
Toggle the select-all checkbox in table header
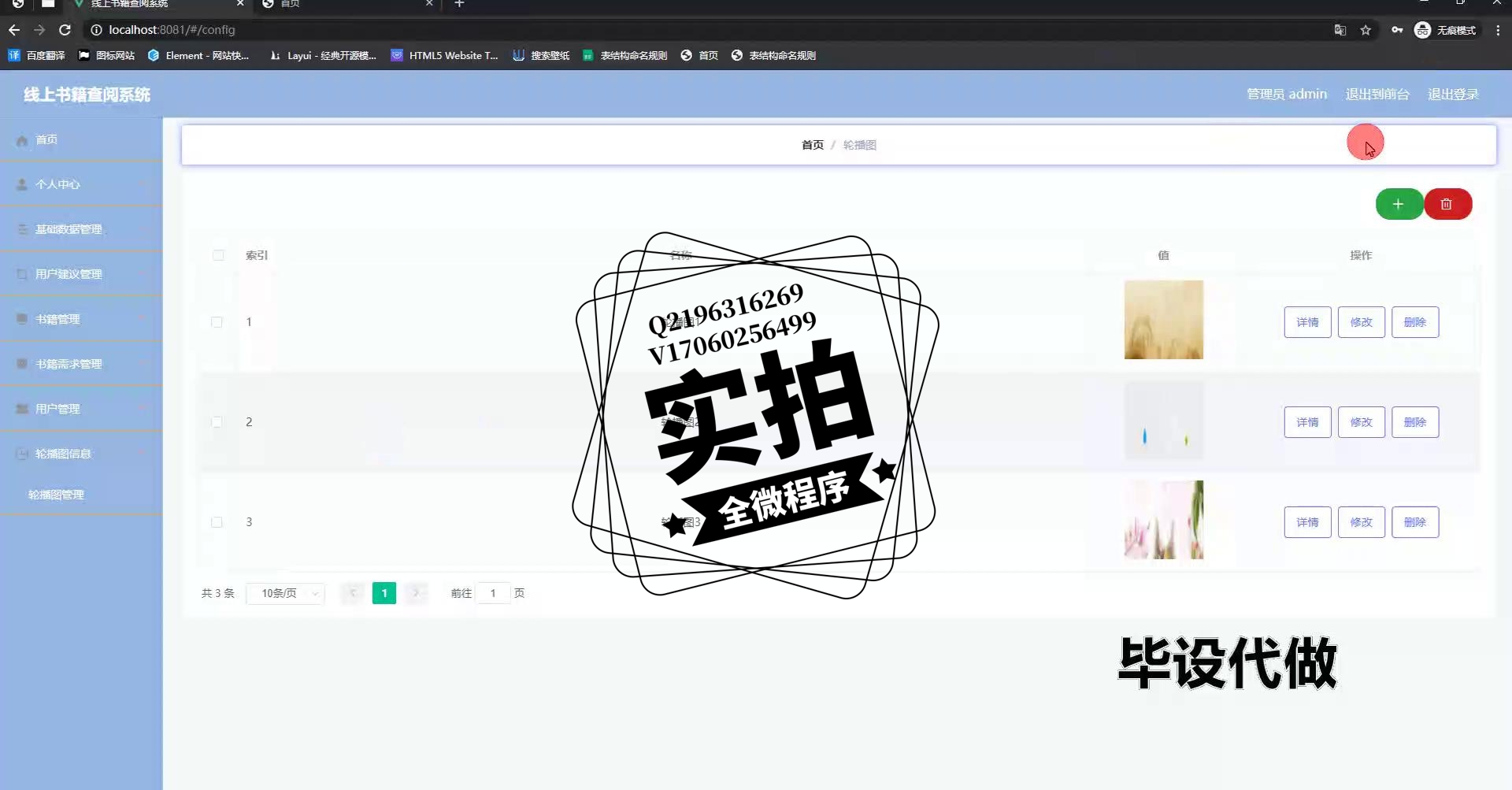218,255
